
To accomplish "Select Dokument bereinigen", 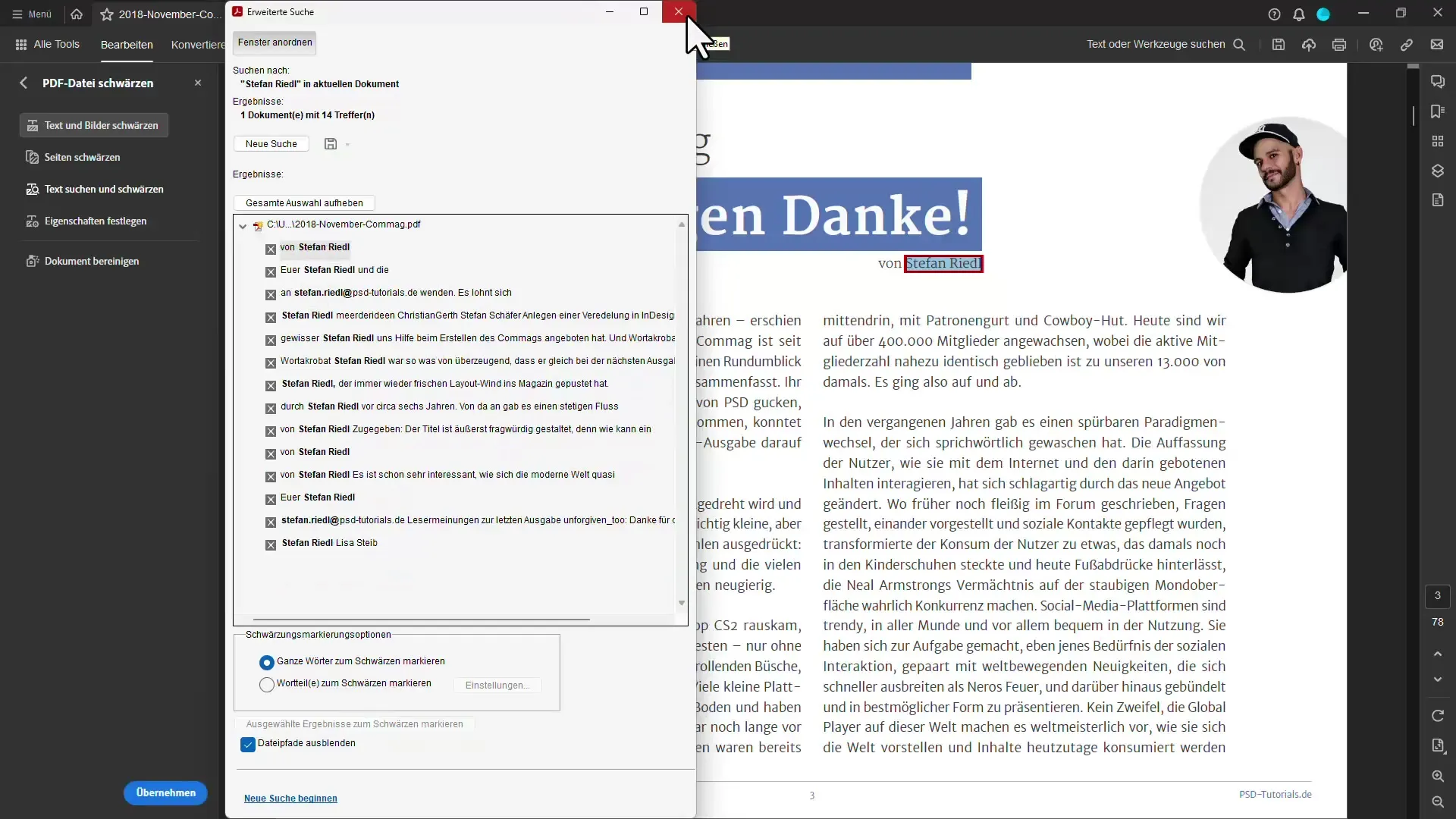I will pos(83,261).
